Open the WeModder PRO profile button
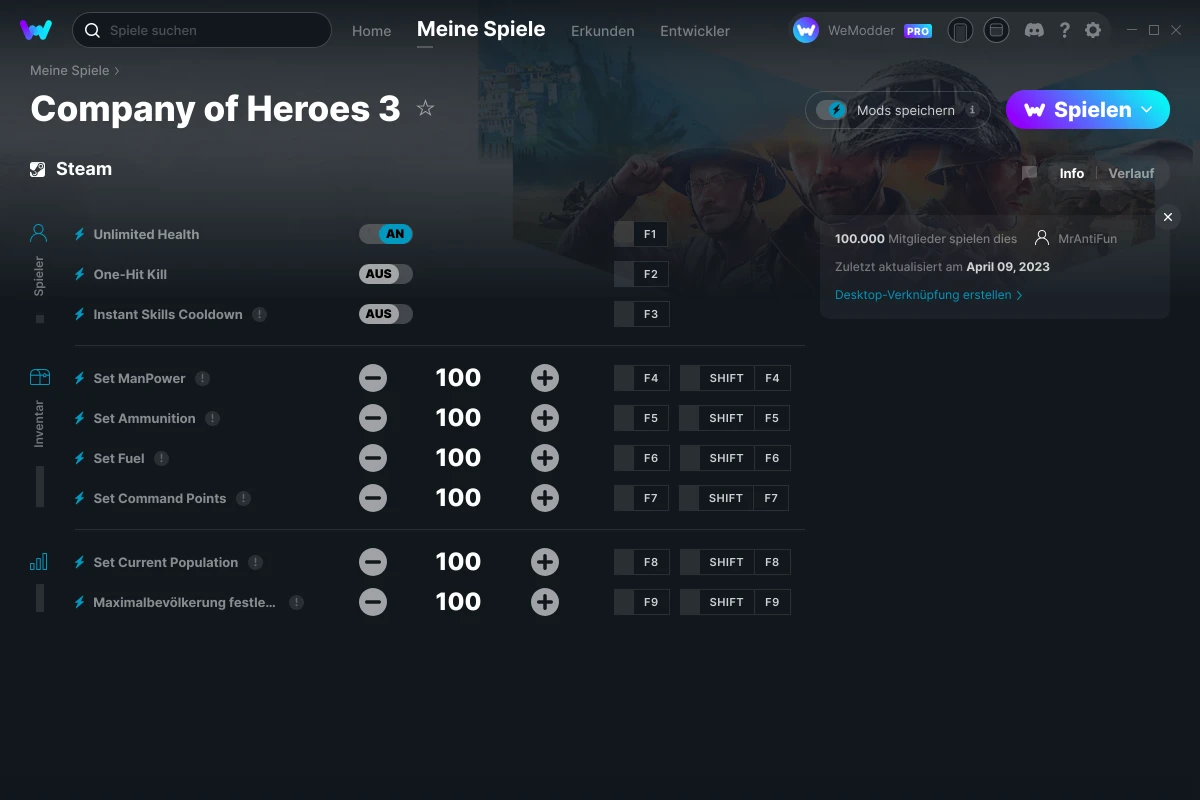 coord(862,30)
